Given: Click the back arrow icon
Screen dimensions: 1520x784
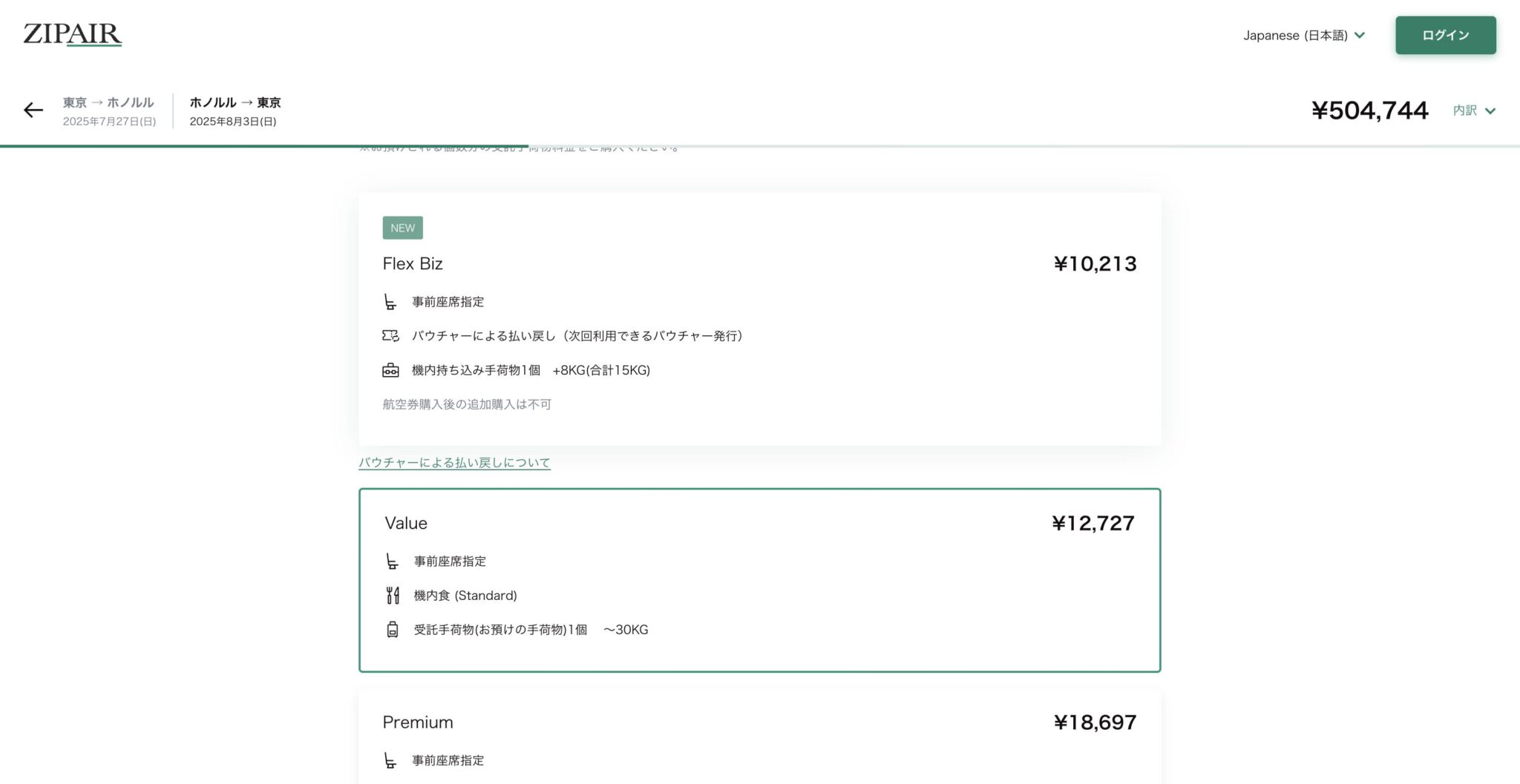Looking at the screenshot, I should [33, 111].
